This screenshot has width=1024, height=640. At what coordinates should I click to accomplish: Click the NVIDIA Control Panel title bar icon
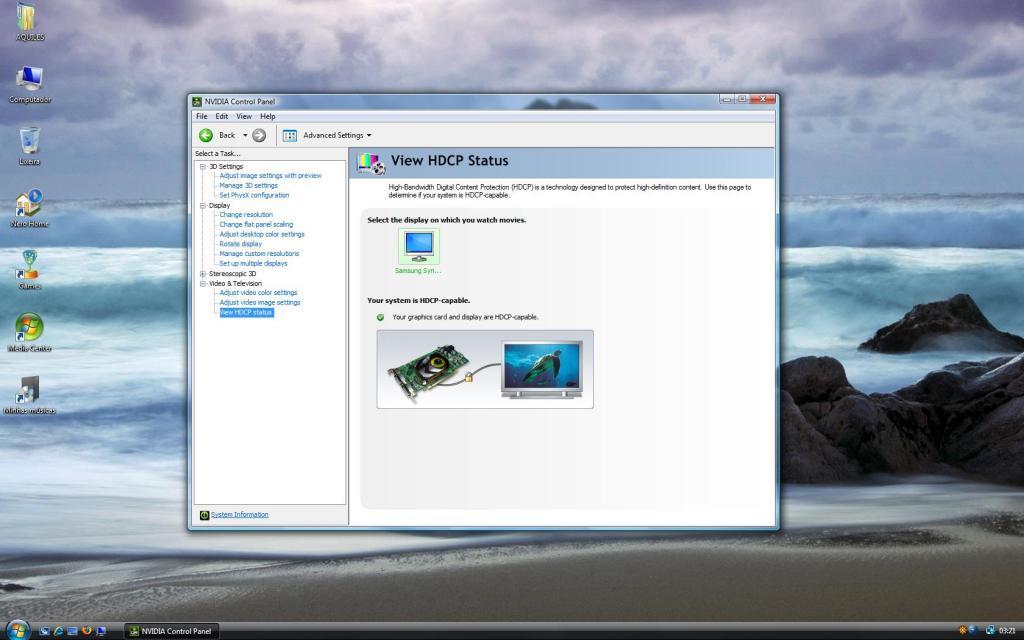197,101
